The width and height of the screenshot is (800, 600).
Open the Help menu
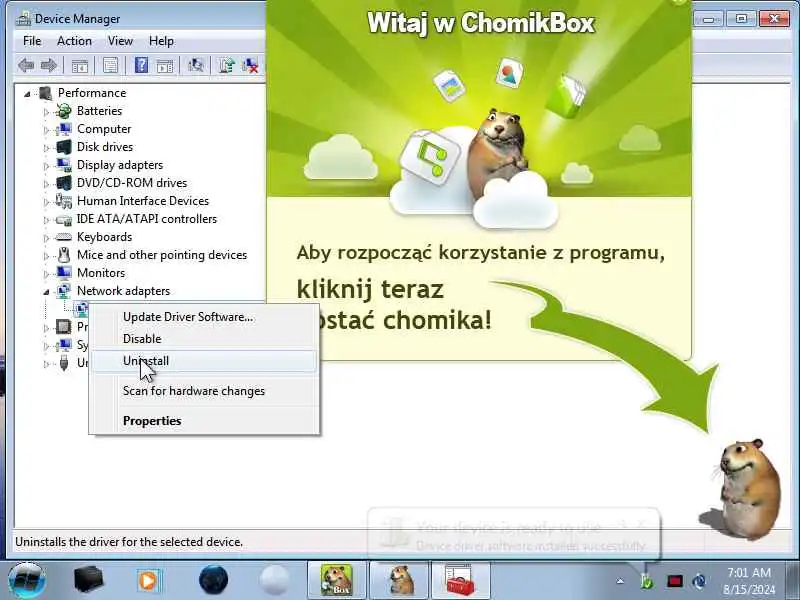tap(161, 41)
